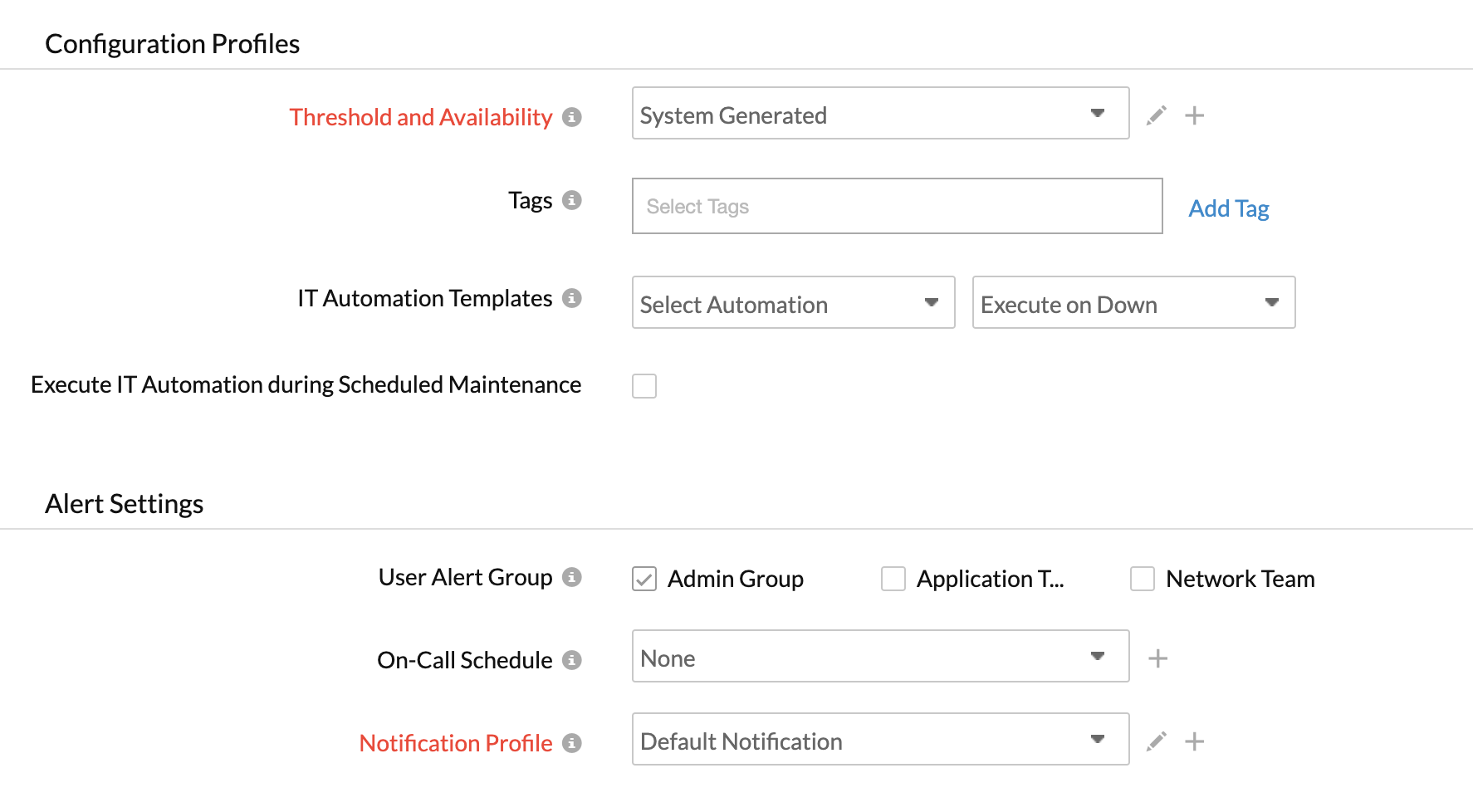The height and width of the screenshot is (812, 1473).
Task: Click the User Alert Group info icon
Action: [571, 577]
